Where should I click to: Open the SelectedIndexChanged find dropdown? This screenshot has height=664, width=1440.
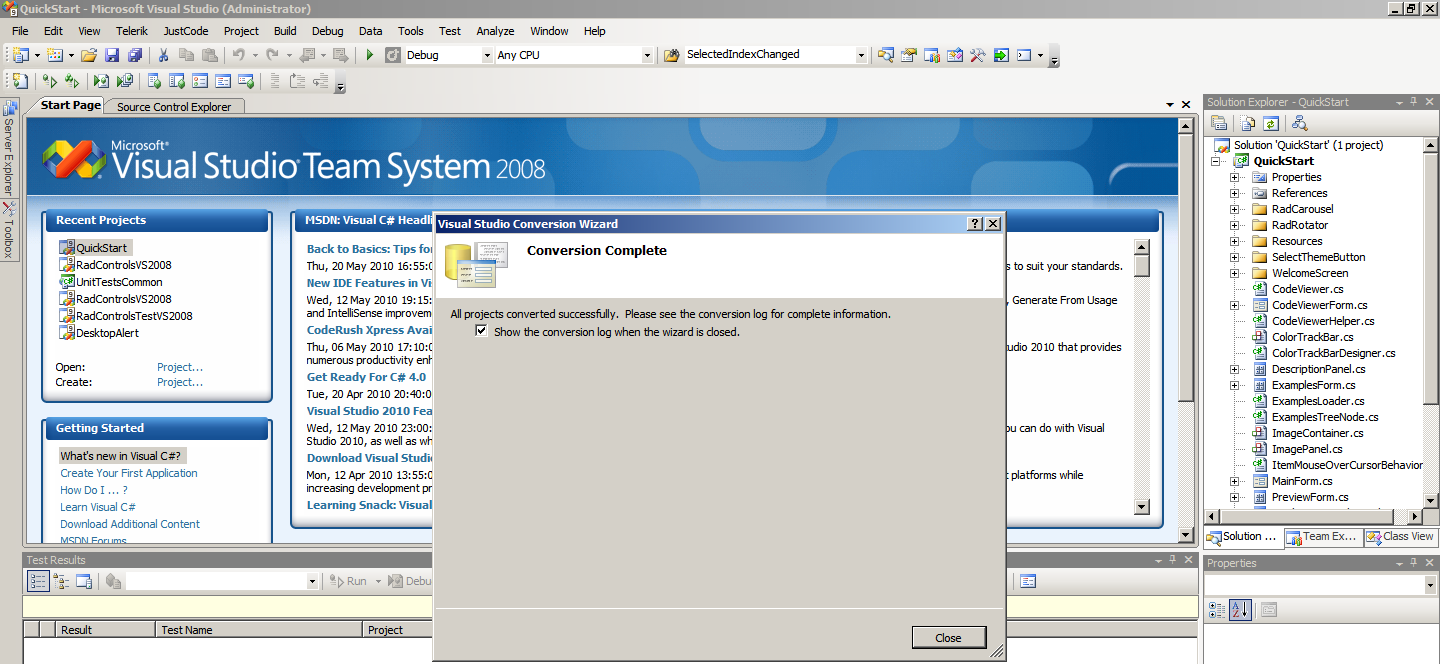click(x=861, y=55)
